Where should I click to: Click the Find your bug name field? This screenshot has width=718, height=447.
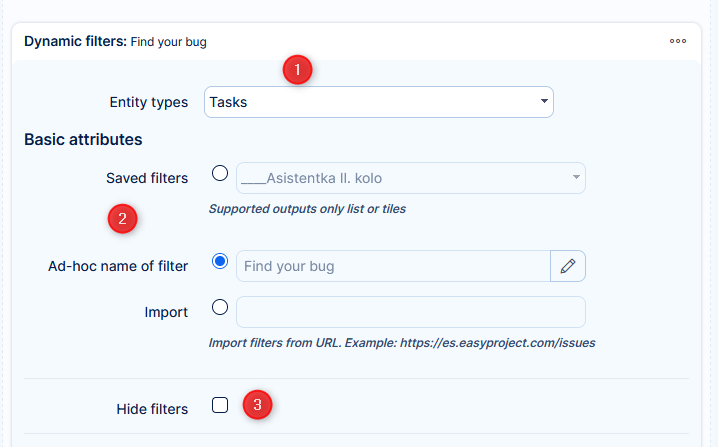(393, 266)
